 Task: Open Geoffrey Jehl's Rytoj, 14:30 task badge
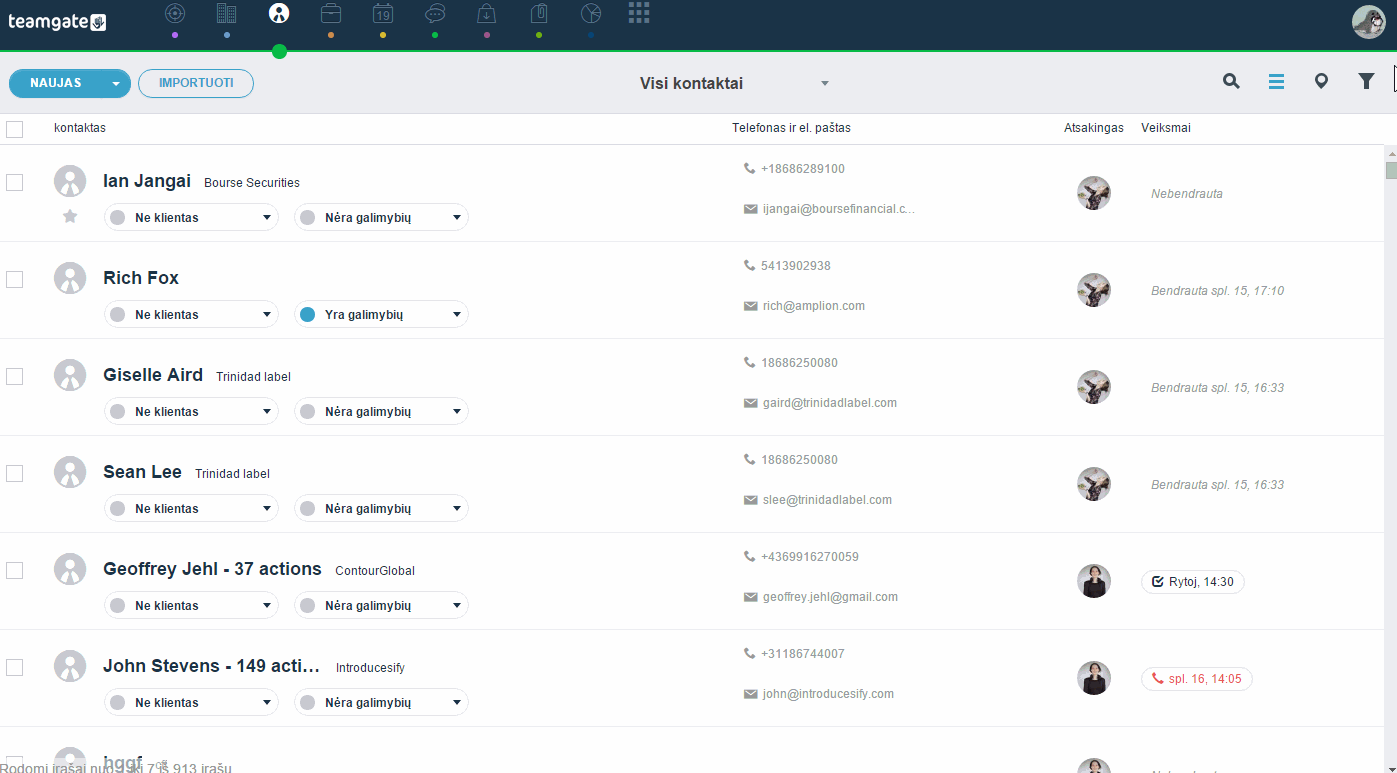coord(1193,582)
